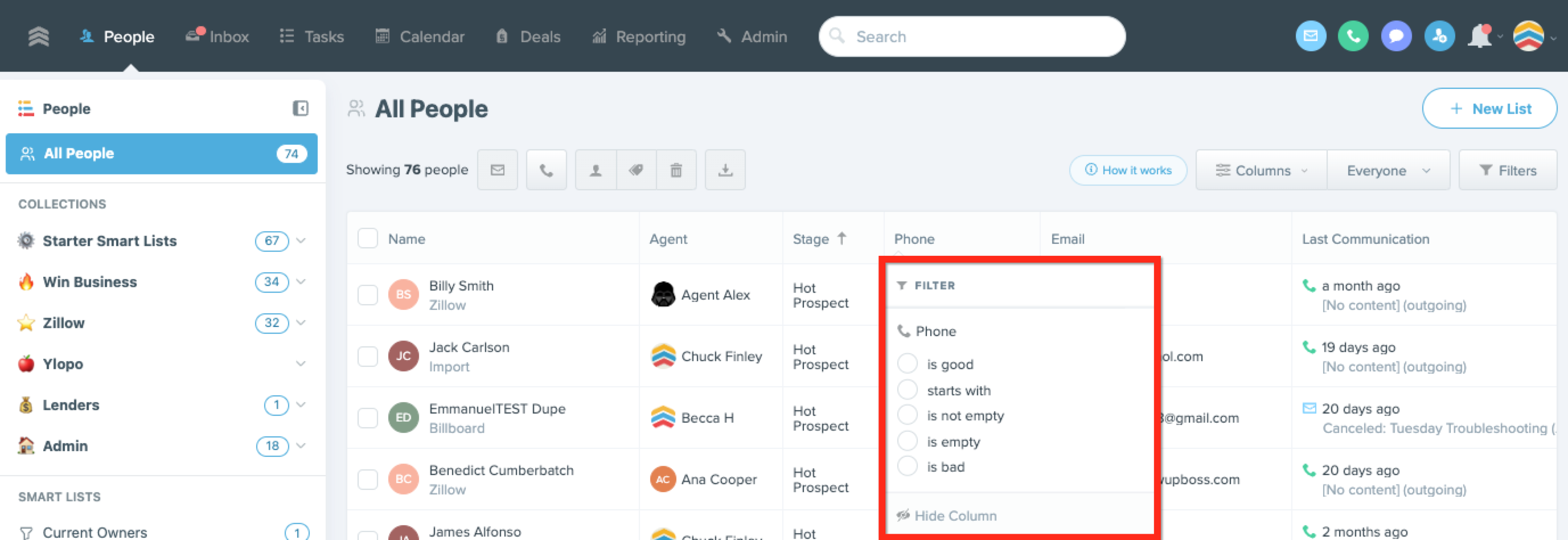Click the Email column header
Screen dimensions: 1568x540
pos(1068,239)
